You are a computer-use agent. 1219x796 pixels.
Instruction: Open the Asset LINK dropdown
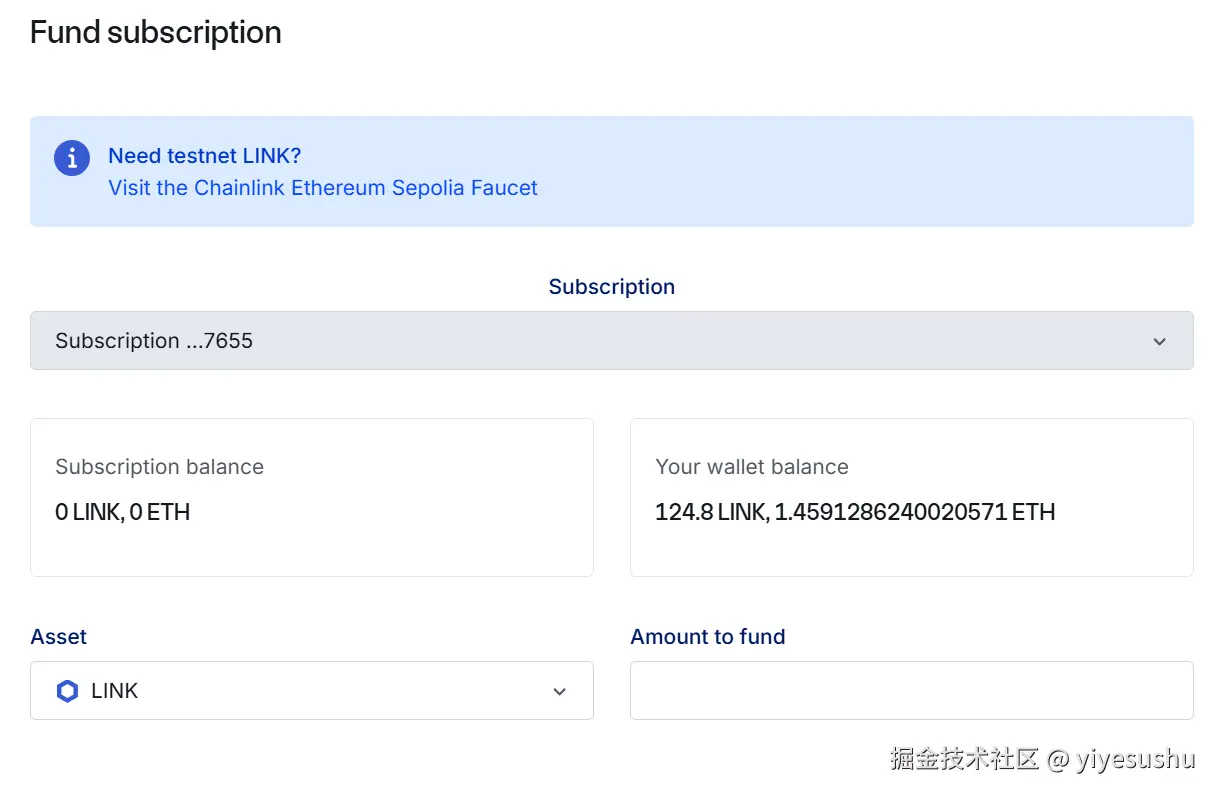click(x=311, y=691)
